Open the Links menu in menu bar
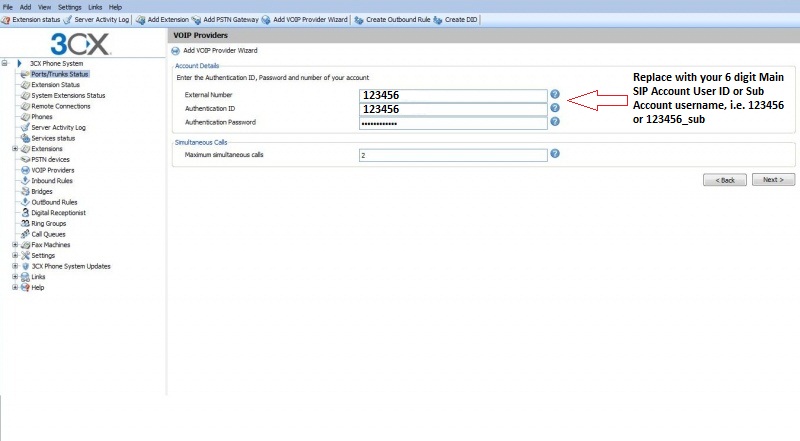 tap(95, 7)
